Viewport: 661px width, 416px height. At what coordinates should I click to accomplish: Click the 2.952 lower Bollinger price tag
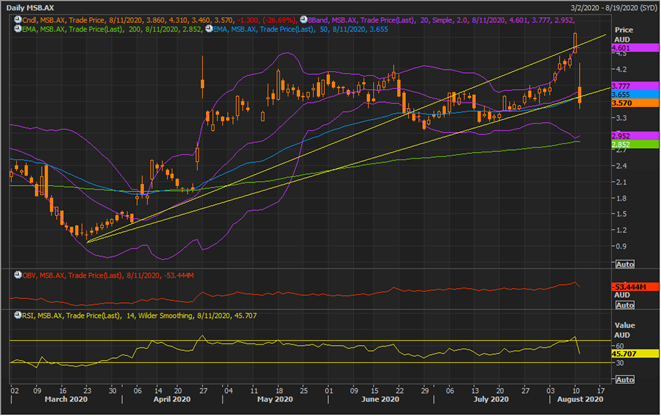pyautogui.click(x=635, y=136)
